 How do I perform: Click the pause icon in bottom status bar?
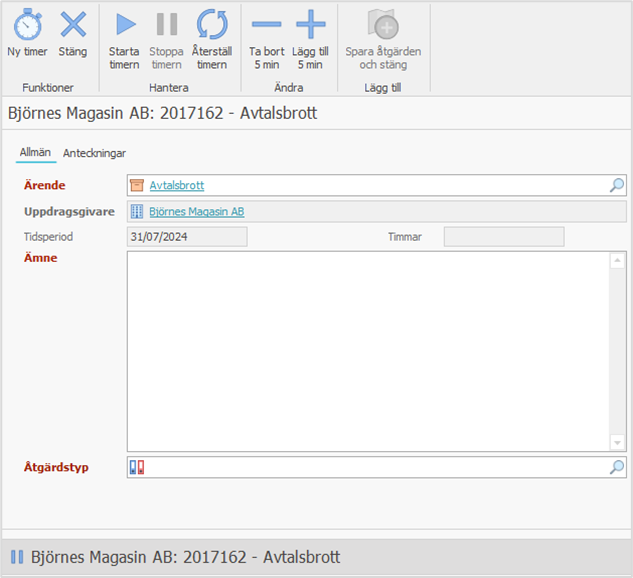pos(17,557)
